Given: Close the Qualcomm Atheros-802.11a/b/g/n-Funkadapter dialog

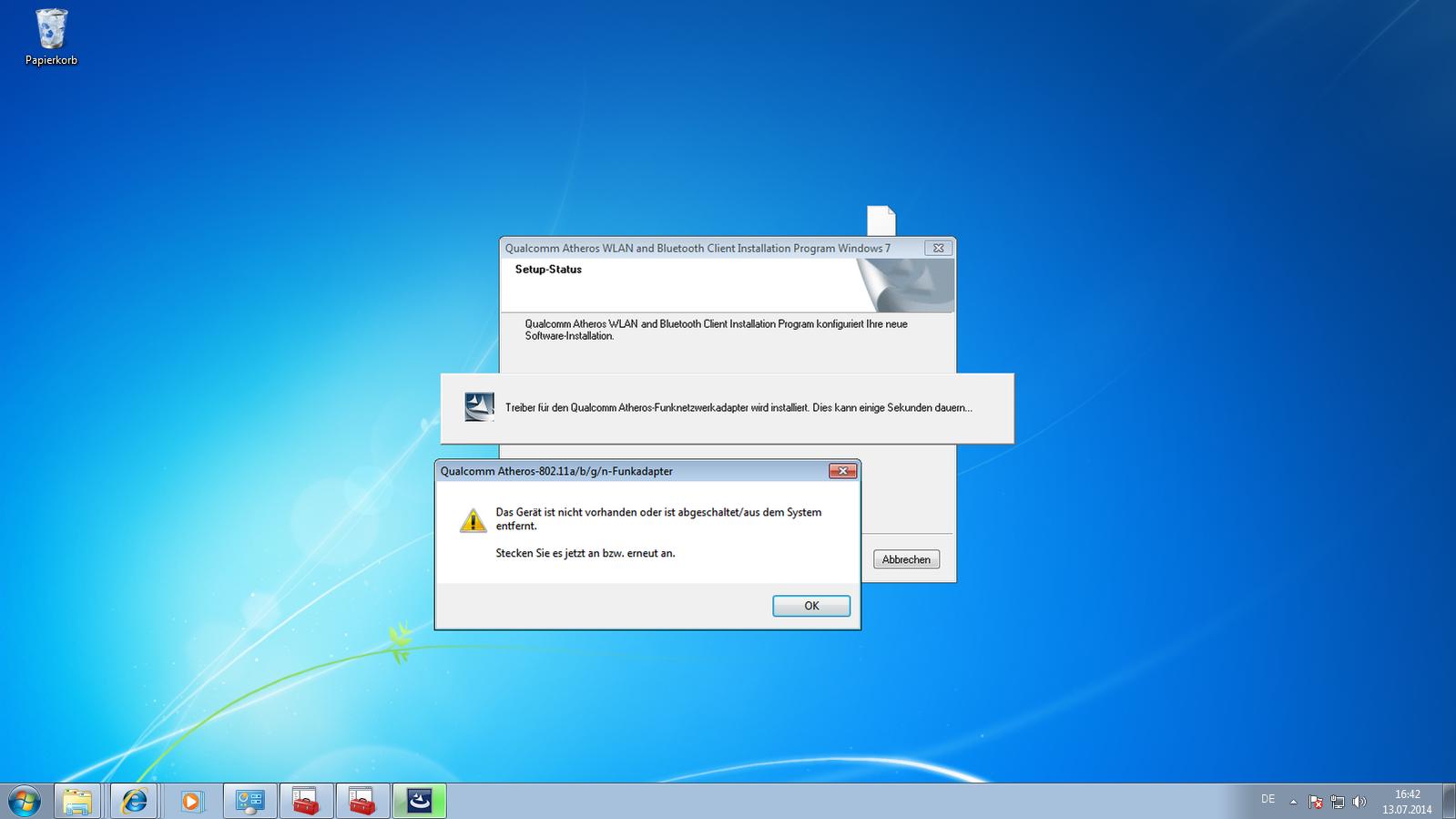Looking at the screenshot, I should (842, 471).
